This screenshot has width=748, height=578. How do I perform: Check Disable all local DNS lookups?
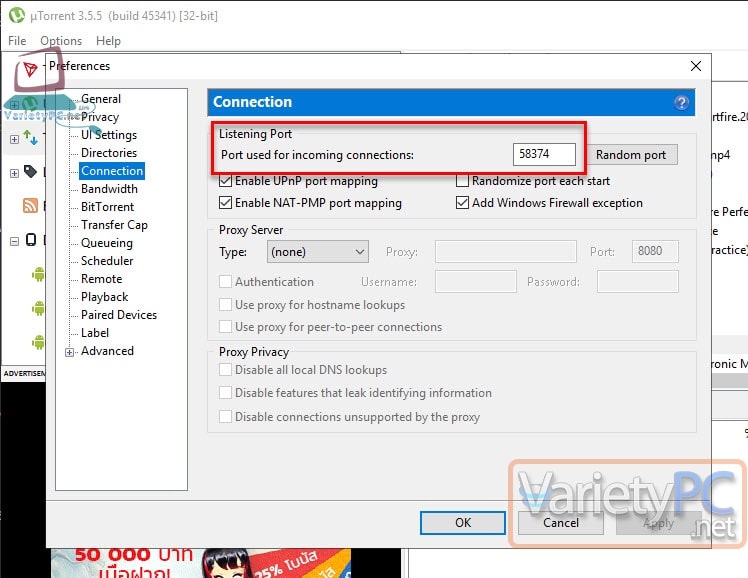225,370
